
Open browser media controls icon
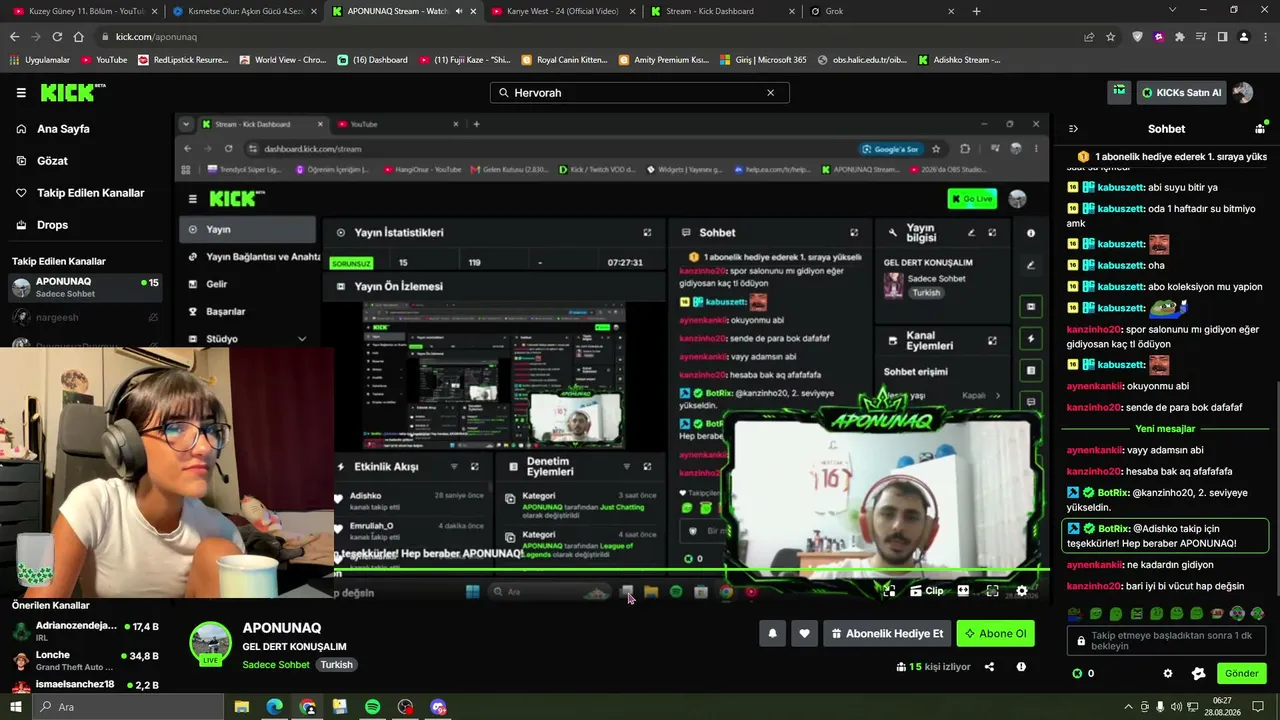tap(1201, 37)
